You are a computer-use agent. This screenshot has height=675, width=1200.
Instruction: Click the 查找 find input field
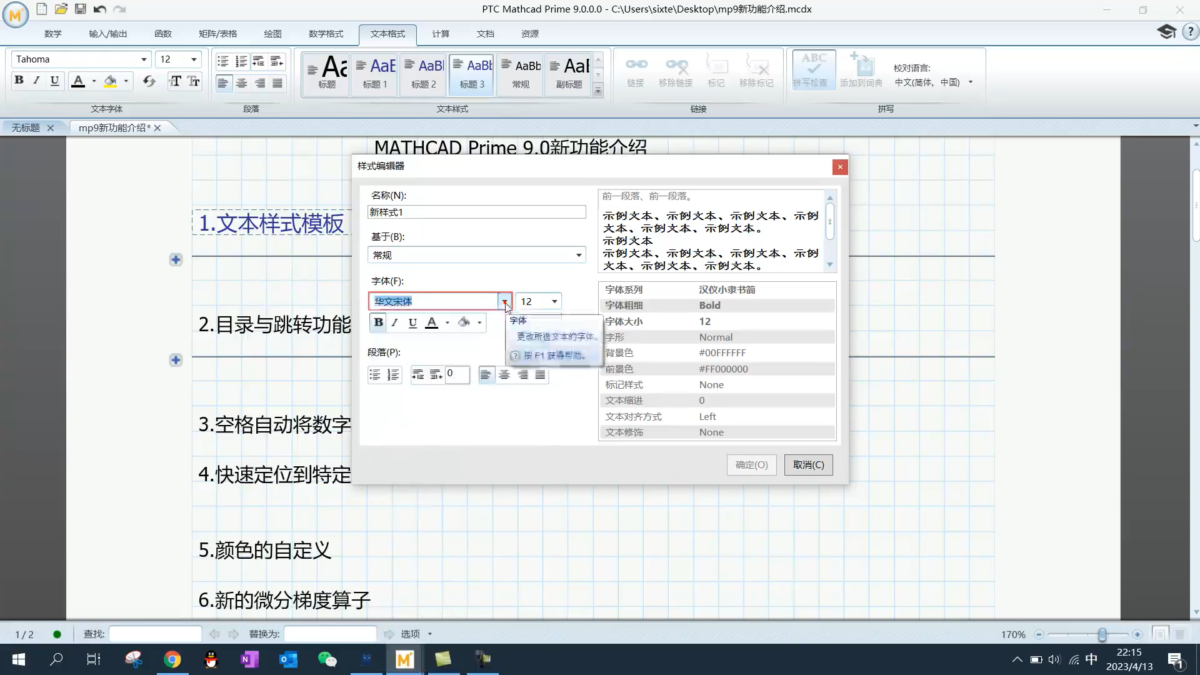[x=155, y=634]
